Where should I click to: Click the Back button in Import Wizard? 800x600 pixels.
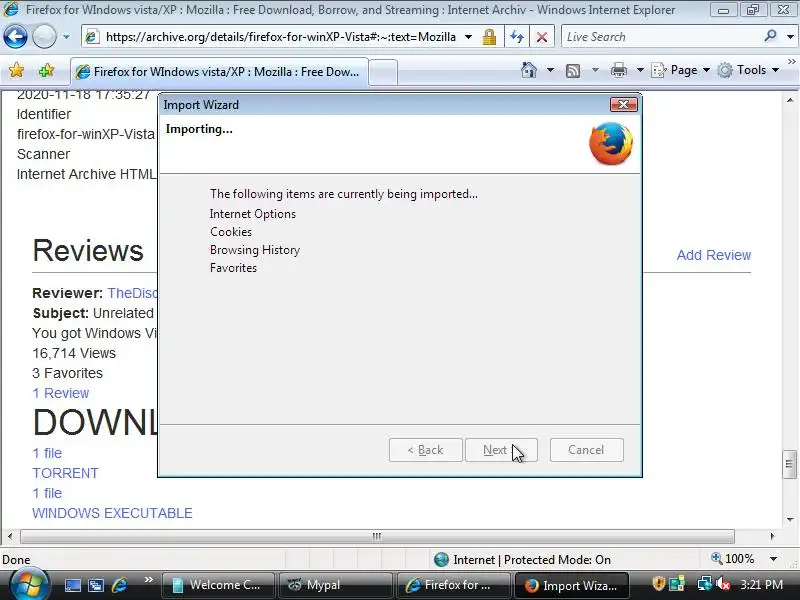[426, 450]
